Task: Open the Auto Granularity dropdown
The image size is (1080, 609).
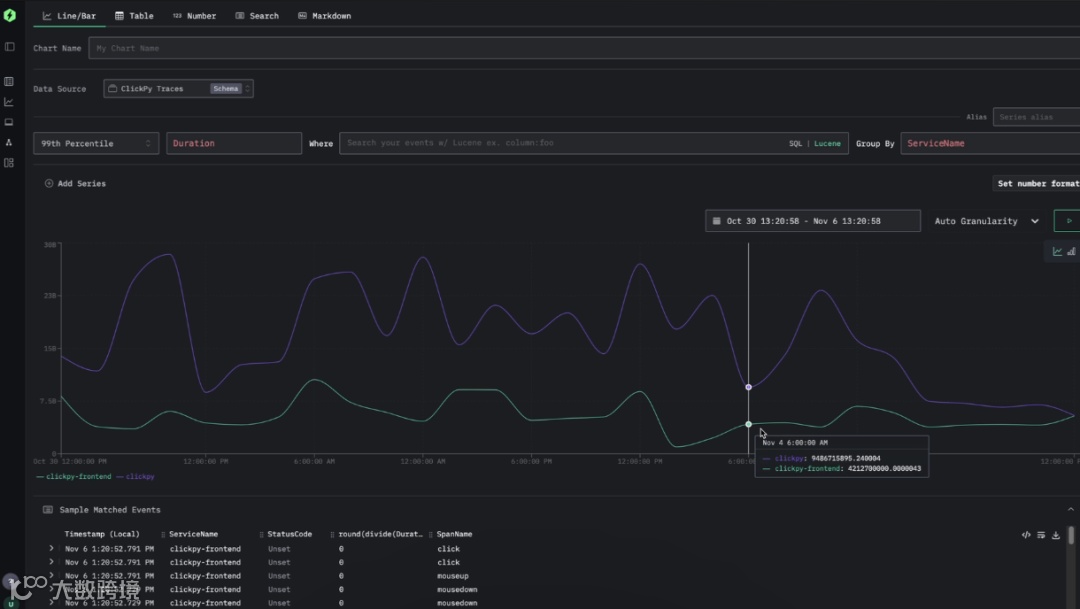Action: 986,221
